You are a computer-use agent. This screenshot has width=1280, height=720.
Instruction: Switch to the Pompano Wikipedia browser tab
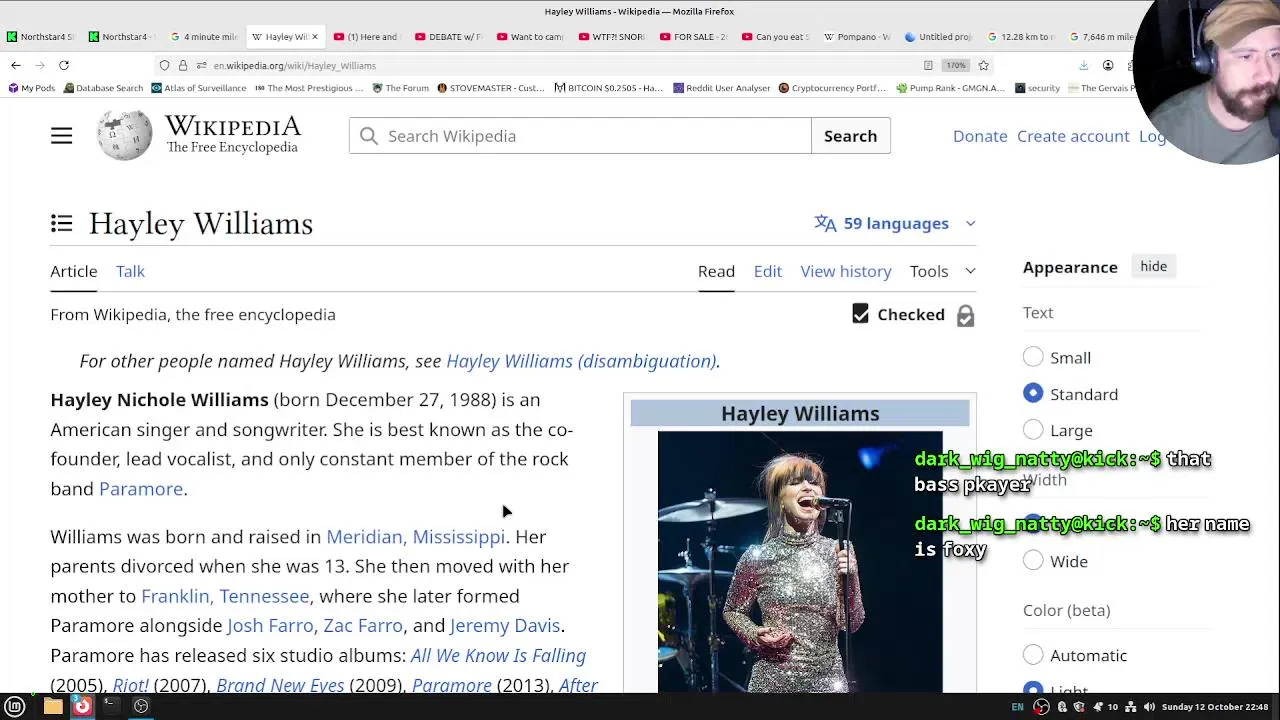857,37
